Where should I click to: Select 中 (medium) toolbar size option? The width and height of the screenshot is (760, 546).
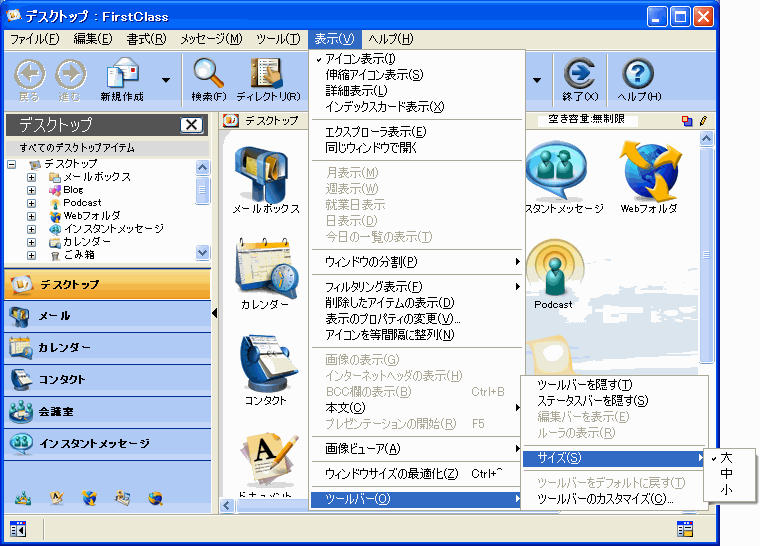(x=726, y=474)
